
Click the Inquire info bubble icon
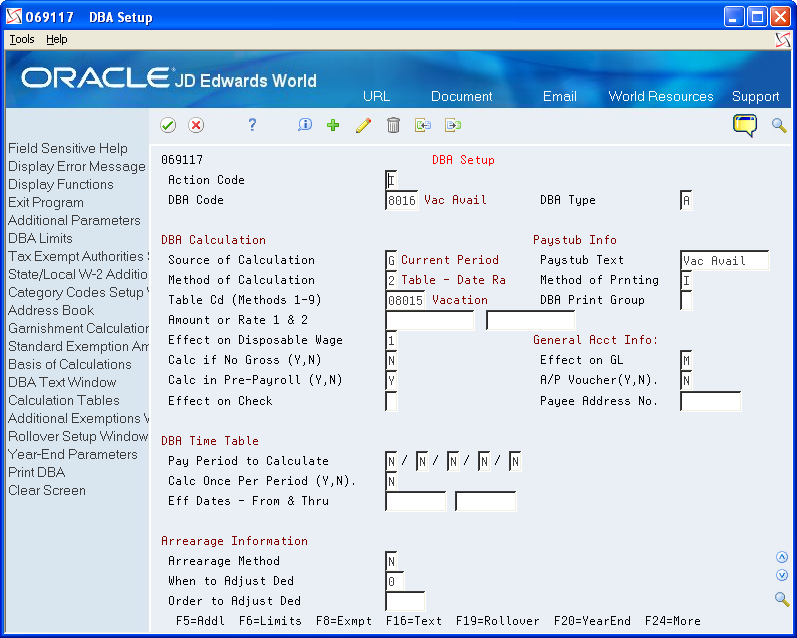coord(304,125)
